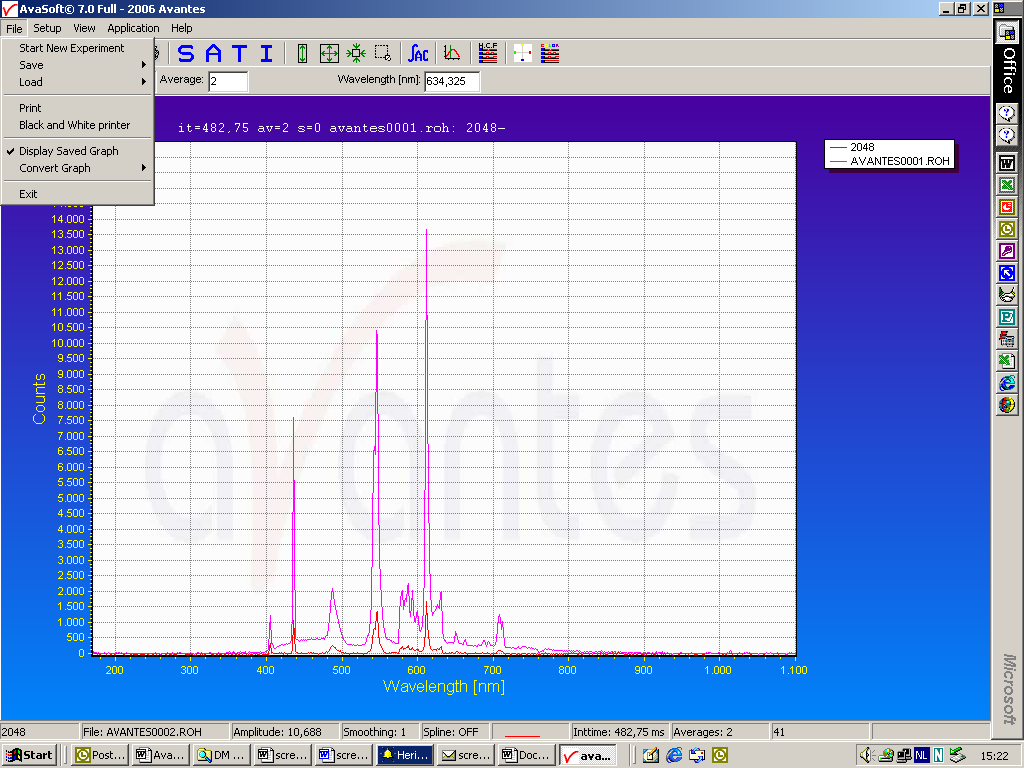Open the COLOR measurement toolbar icon

(550, 54)
